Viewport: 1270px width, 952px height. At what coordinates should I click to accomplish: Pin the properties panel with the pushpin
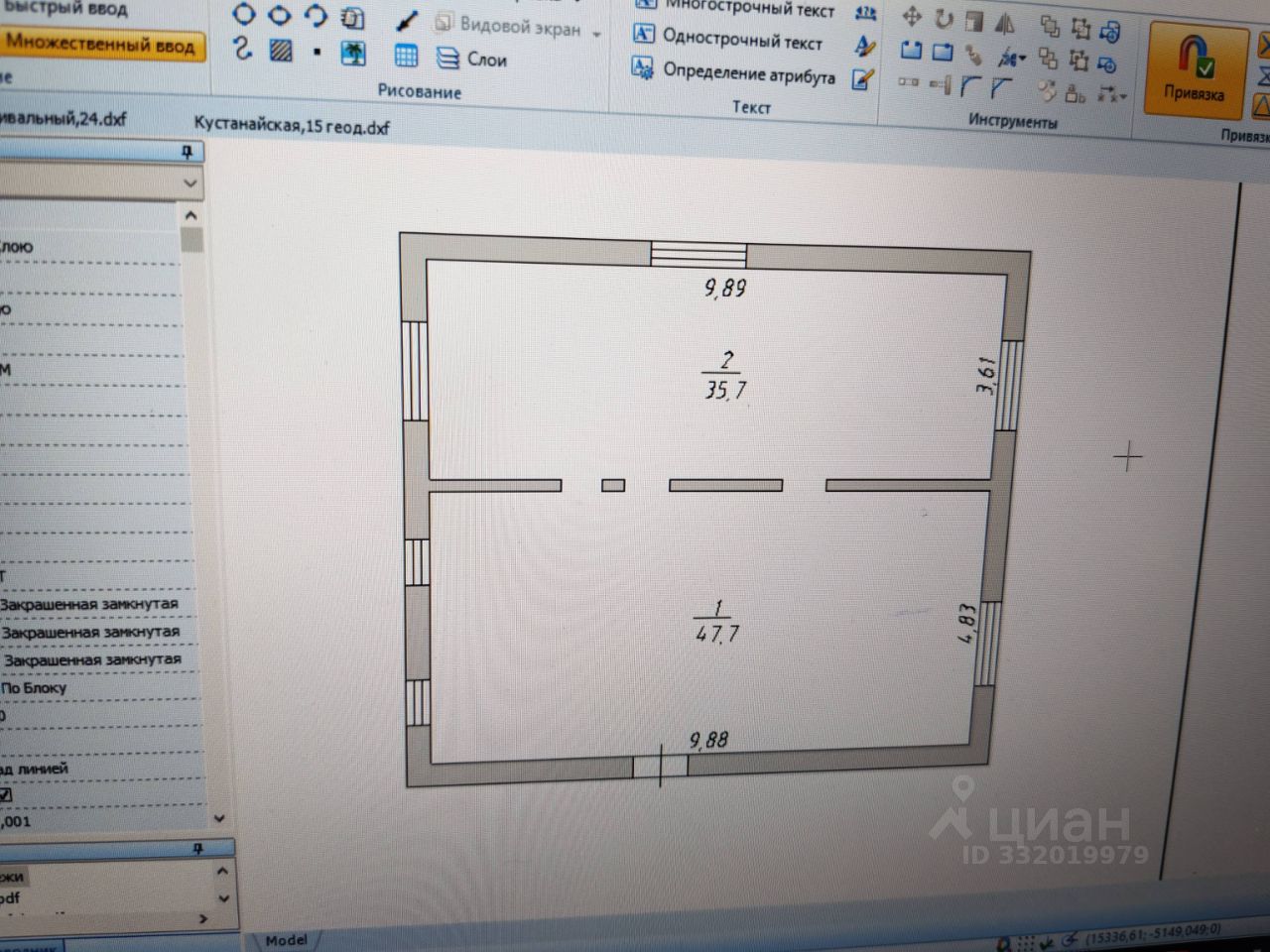[187, 152]
